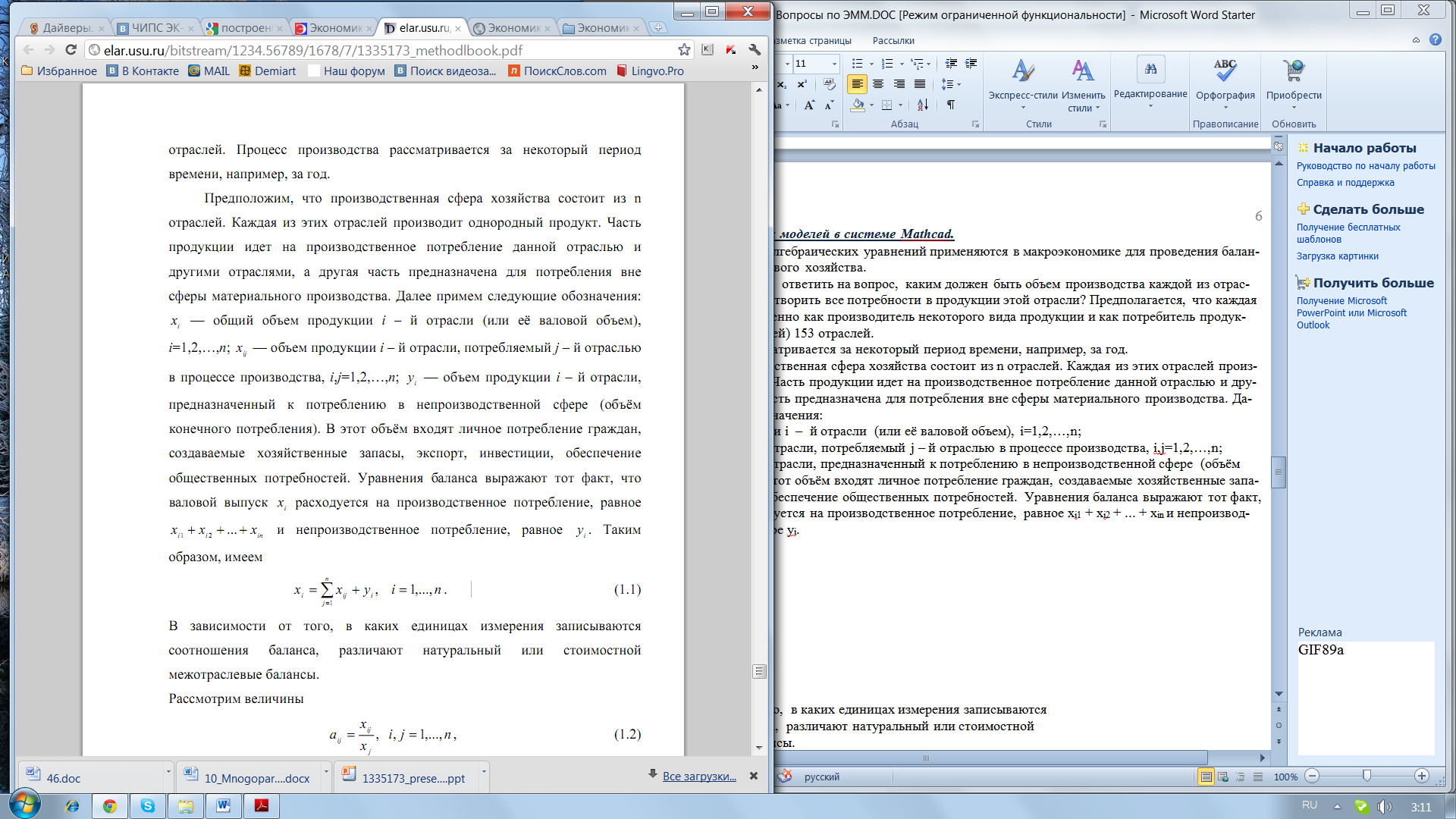1456x819 pixels.
Task: Click Справка и поддержка link
Action: pyautogui.click(x=1345, y=182)
